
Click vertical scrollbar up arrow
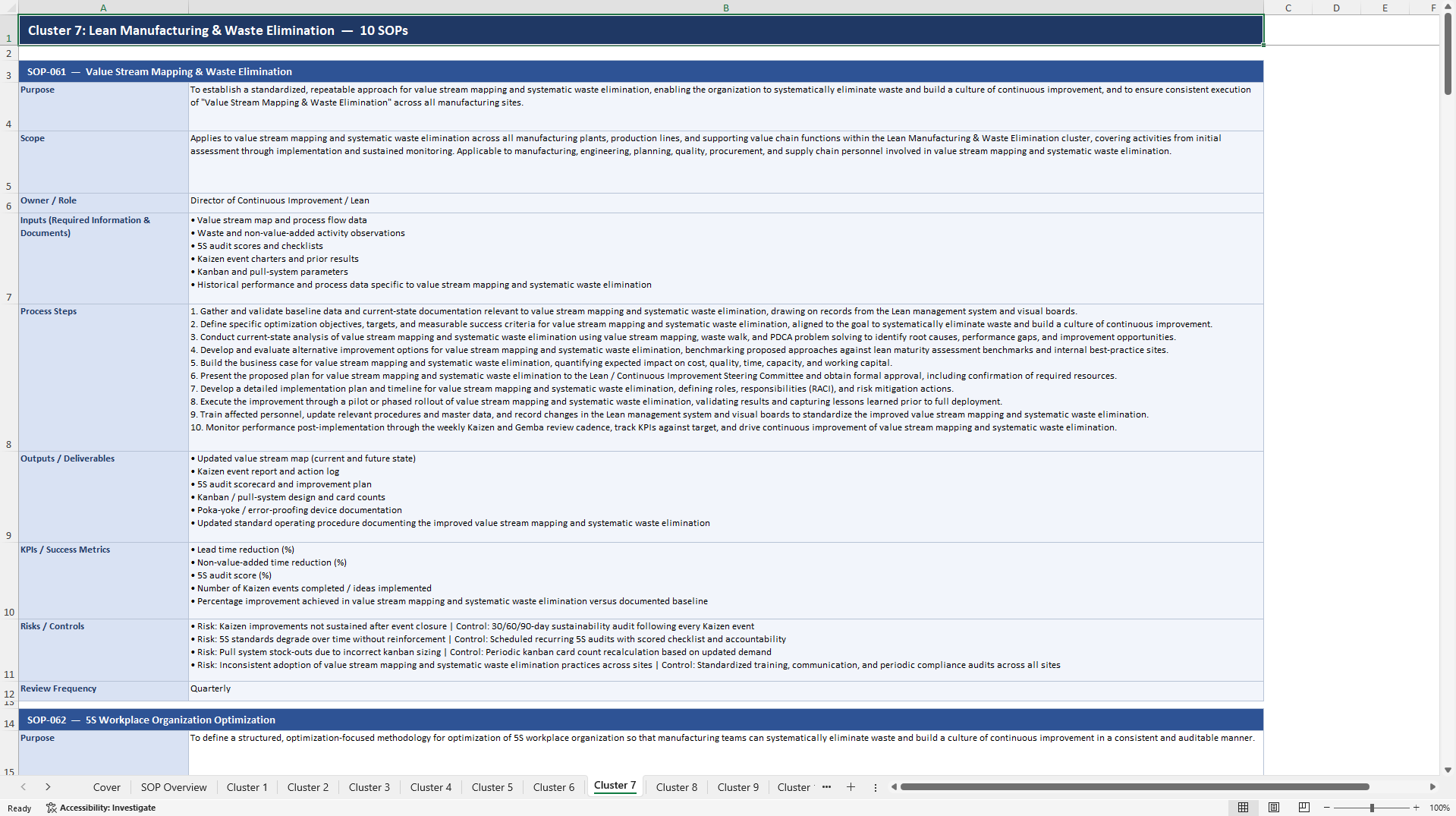pyautogui.click(x=1448, y=6)
